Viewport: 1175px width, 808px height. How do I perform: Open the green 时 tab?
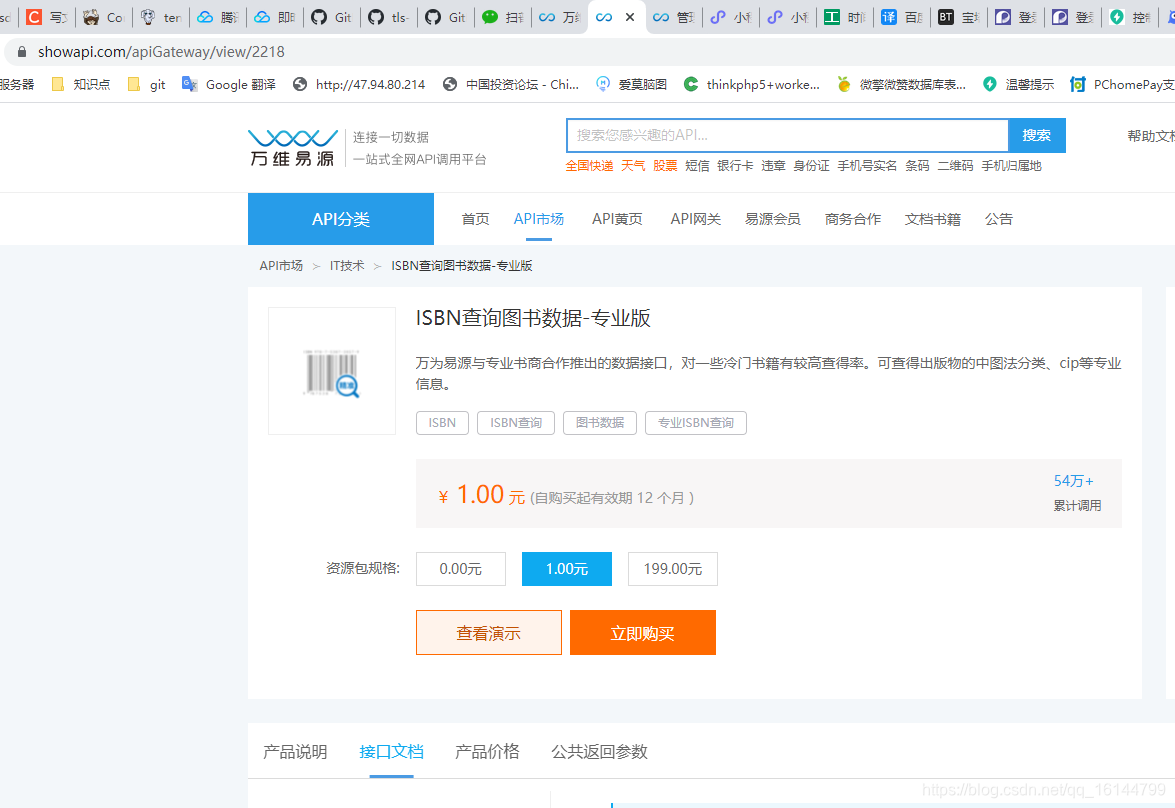pos(844,16)
